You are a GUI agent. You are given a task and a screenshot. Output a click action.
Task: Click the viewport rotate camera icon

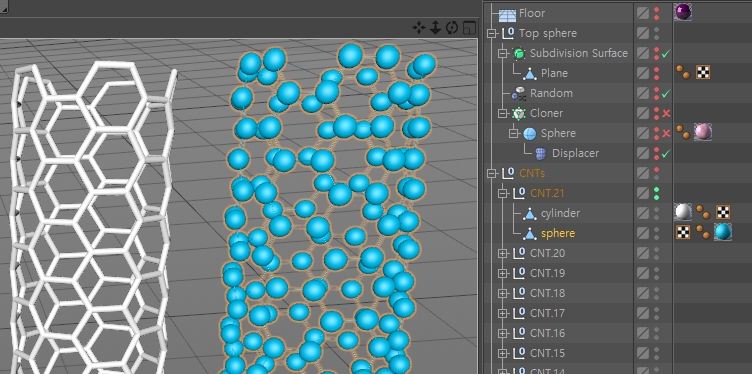452,28
